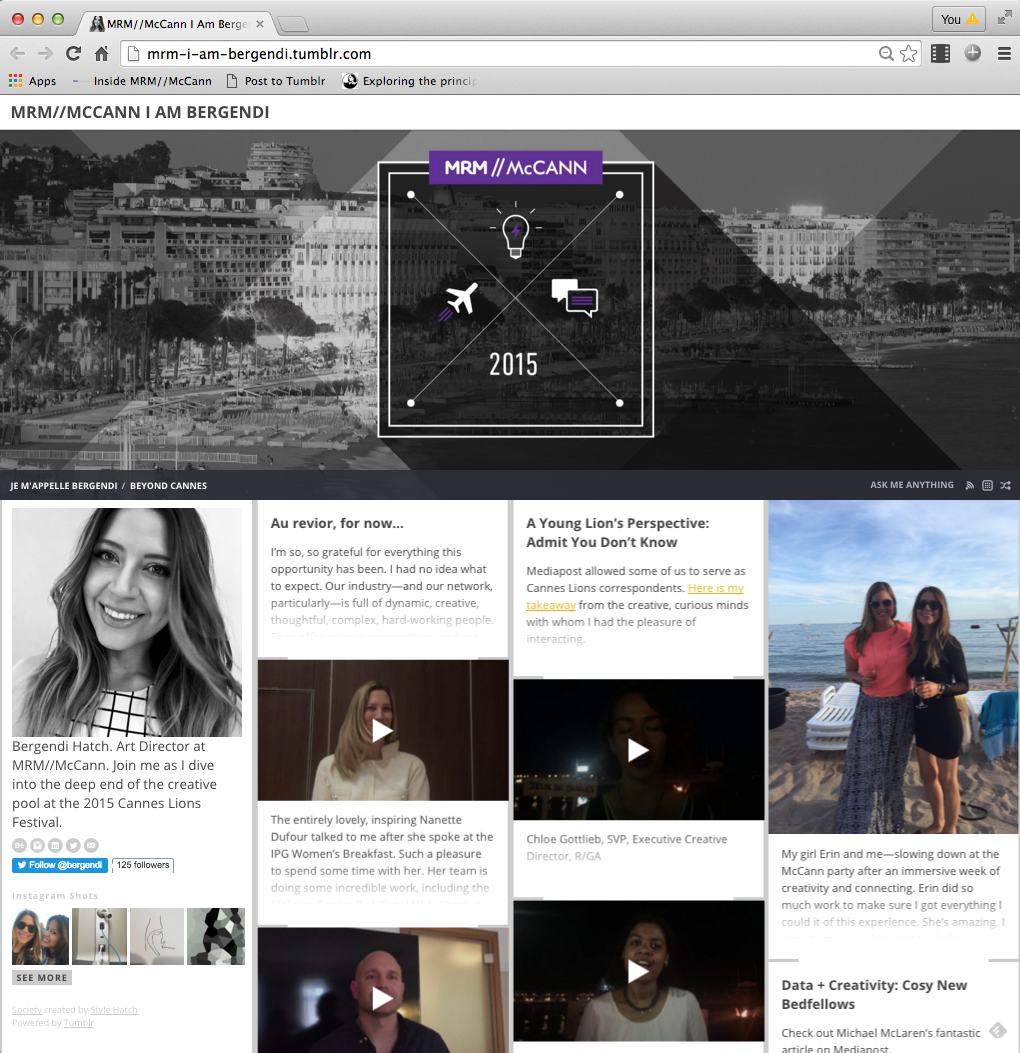The width and height of the screenshot is (1020, 1053).
Task: Open Data + Creativity: Cosy New Bedfellows post
Action: (874, 995)
